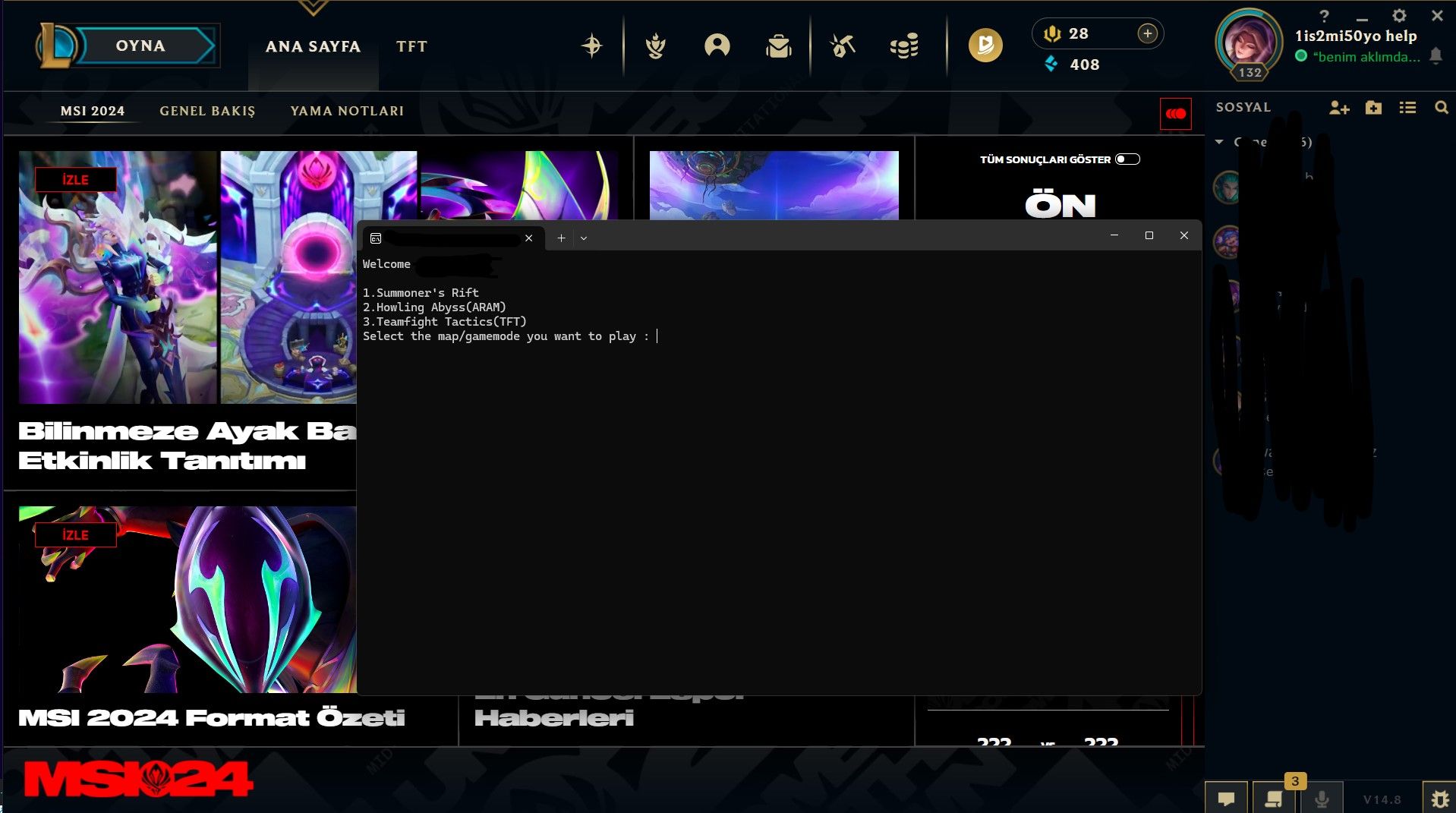Click İZLE on MSI 2024 Format card
The width and height of the screenshot is (1456, 813).
[x=75, y=535]
